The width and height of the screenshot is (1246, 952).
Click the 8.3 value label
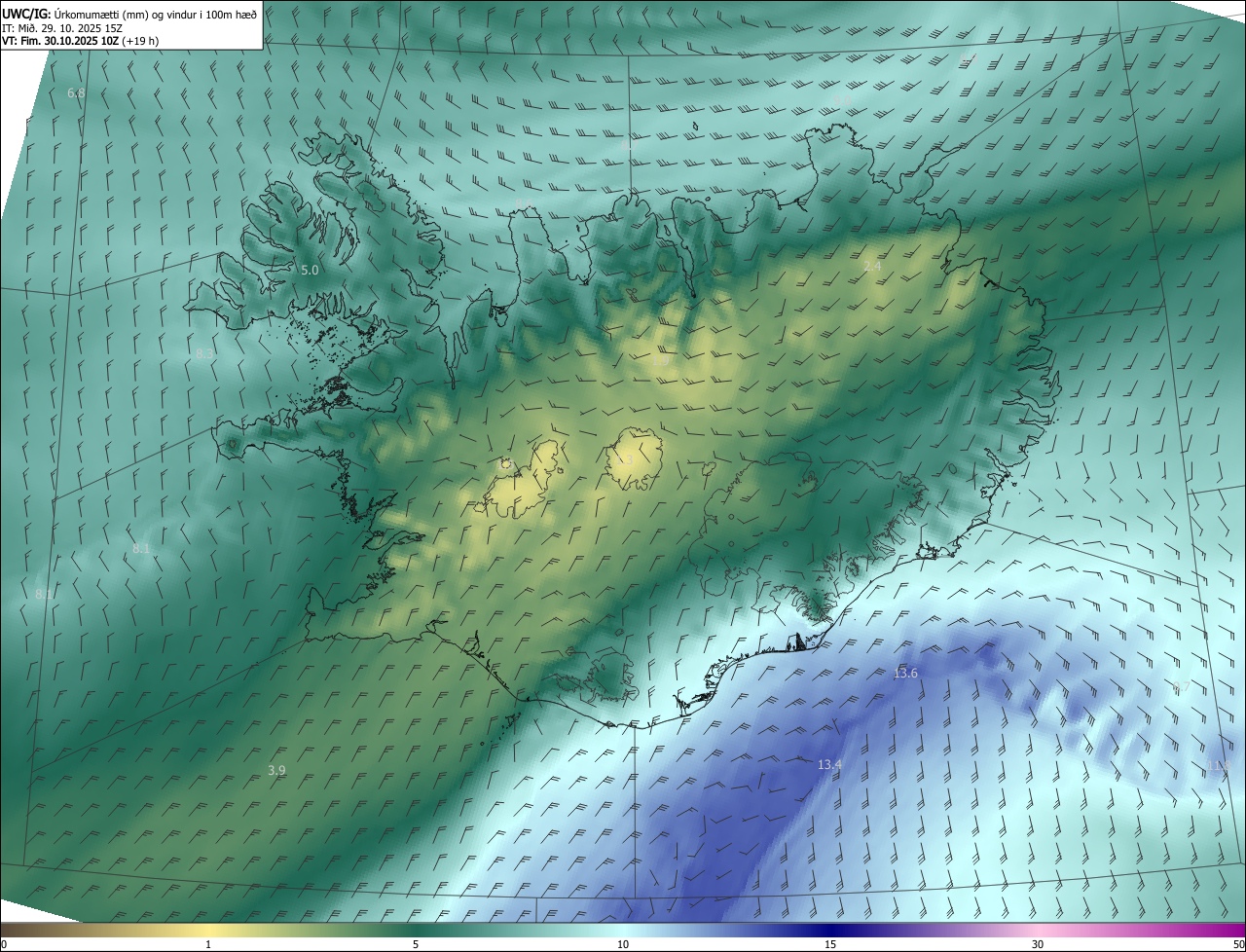203,354
